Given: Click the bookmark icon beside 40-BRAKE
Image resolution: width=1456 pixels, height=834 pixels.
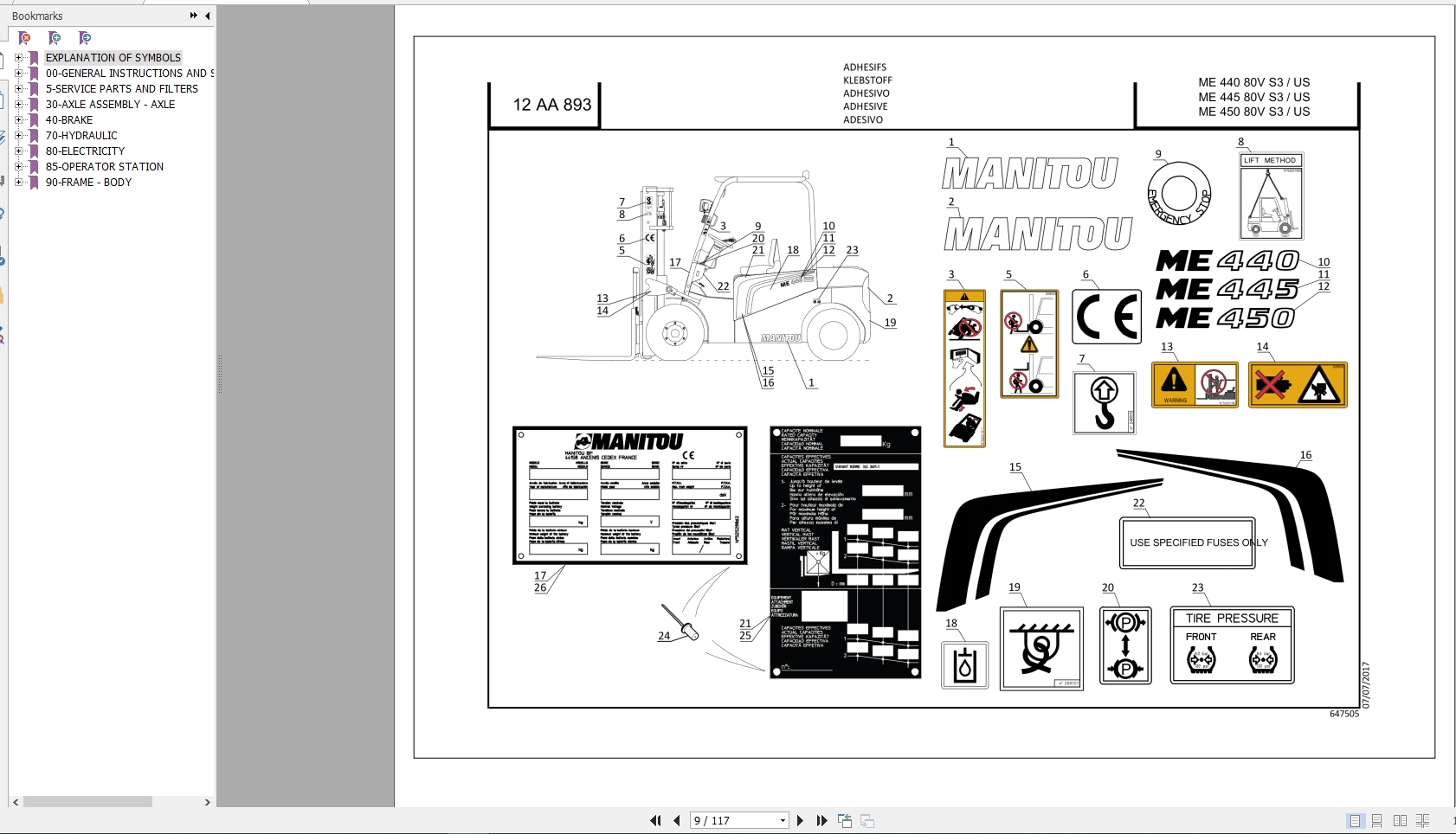Looking at the screenshot, I should [34, 120].
